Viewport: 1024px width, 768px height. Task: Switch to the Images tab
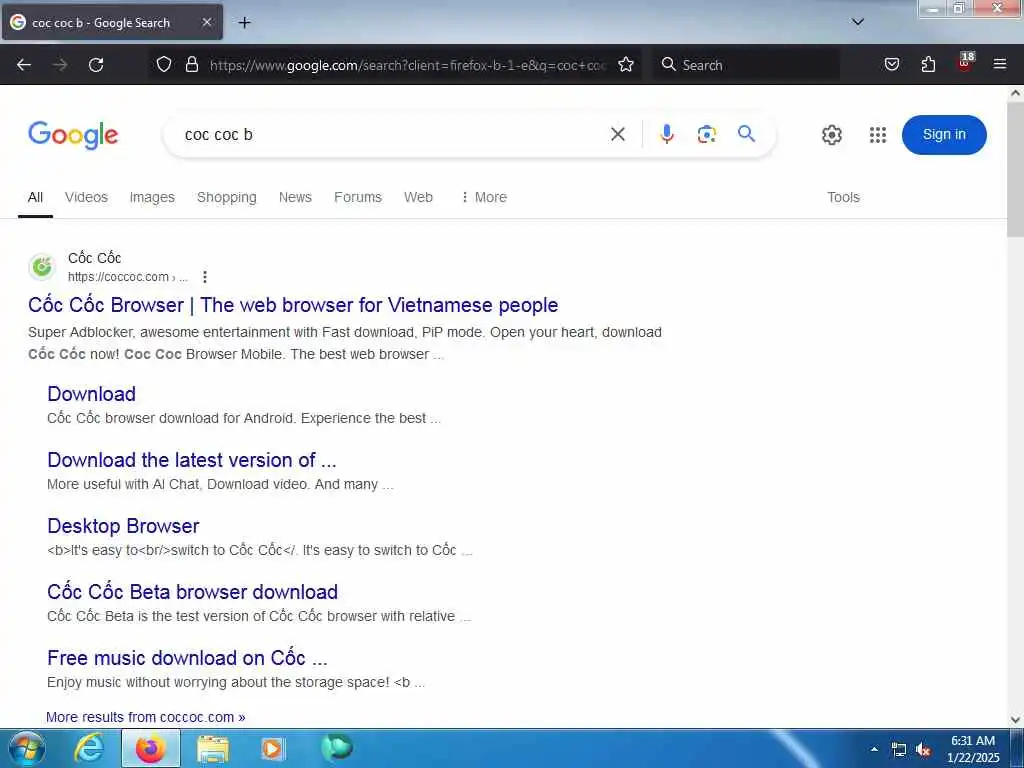(x=152, y=197)
